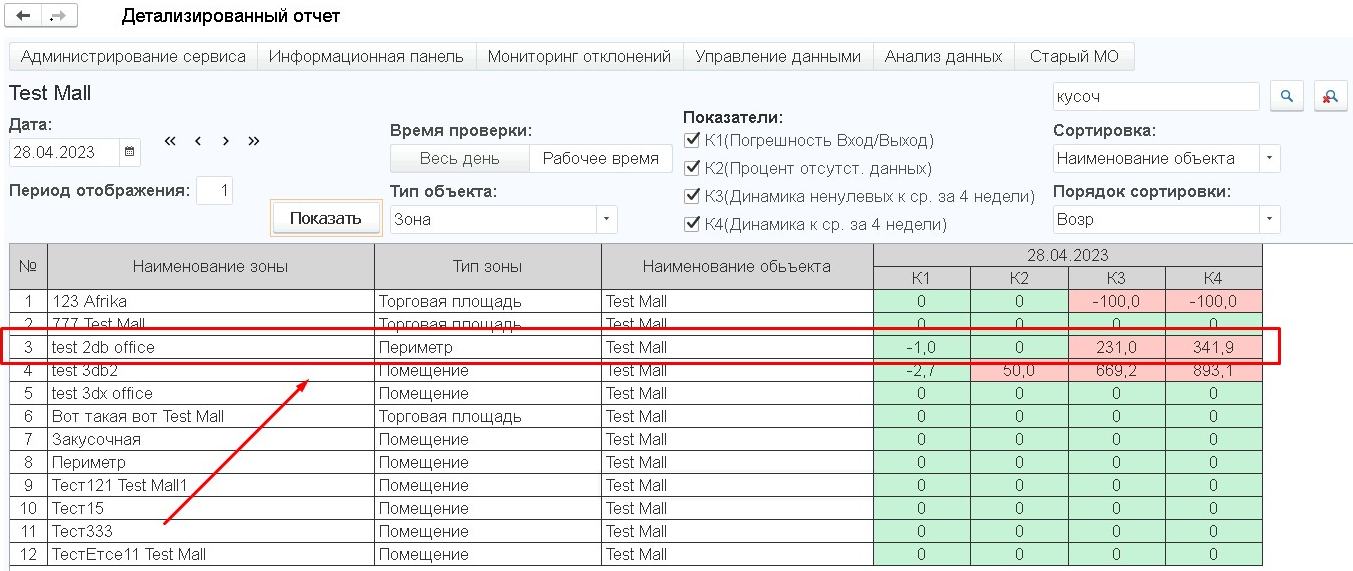Image resolution: width=1353 pixels, height=571 pixels.
Task: Open the 'Анализ данных' menu
Action: (x=944, y=57)
